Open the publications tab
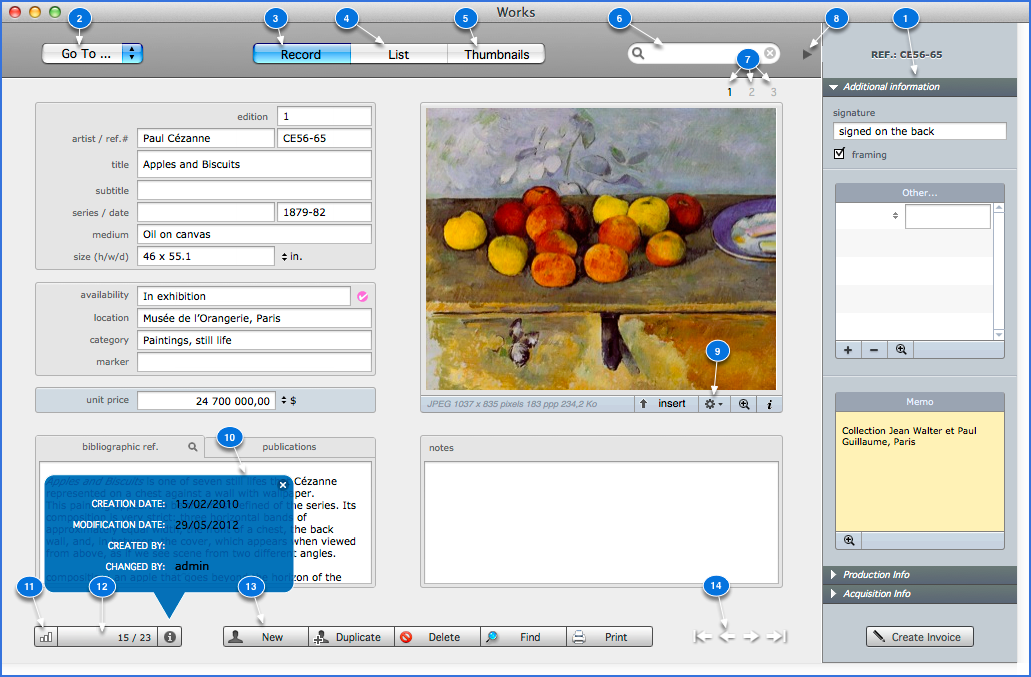This screenshot has height=677, width=1031. (289, 447)
